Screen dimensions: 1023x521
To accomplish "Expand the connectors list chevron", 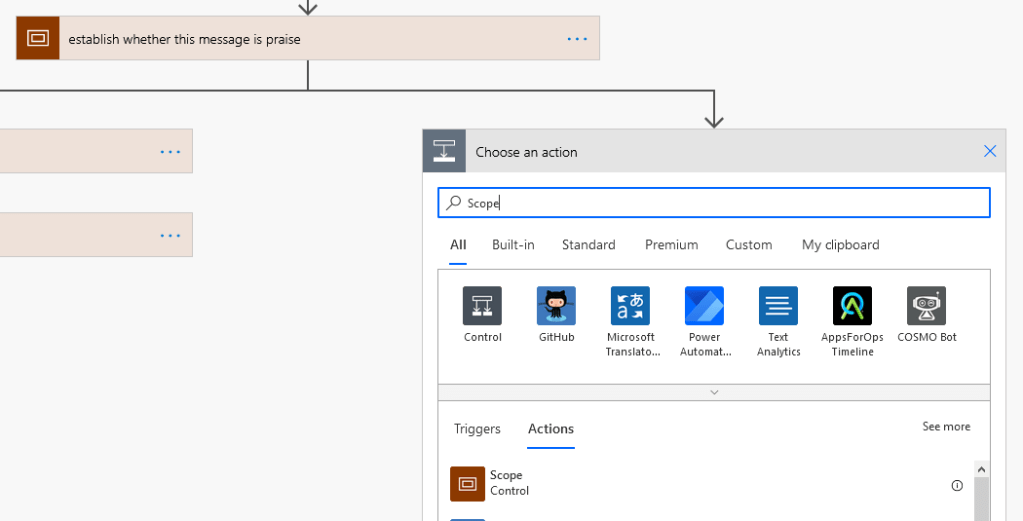I will click(x=714, y=392).
